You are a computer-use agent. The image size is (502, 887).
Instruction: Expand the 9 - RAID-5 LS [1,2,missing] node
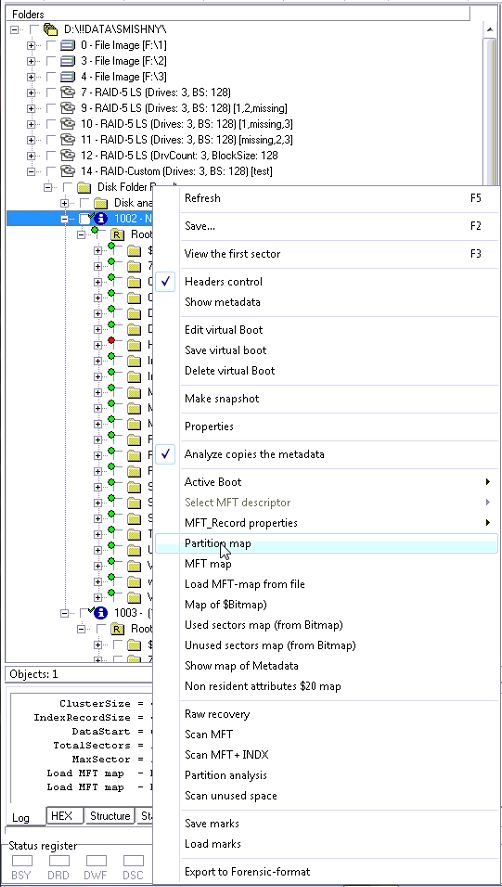tap(32, 108)
